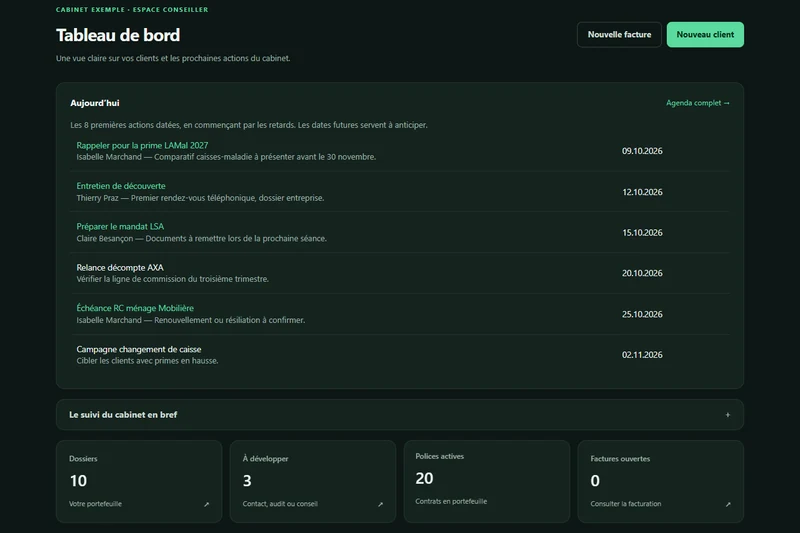Create a Nouvelle facture

(619, 35)
